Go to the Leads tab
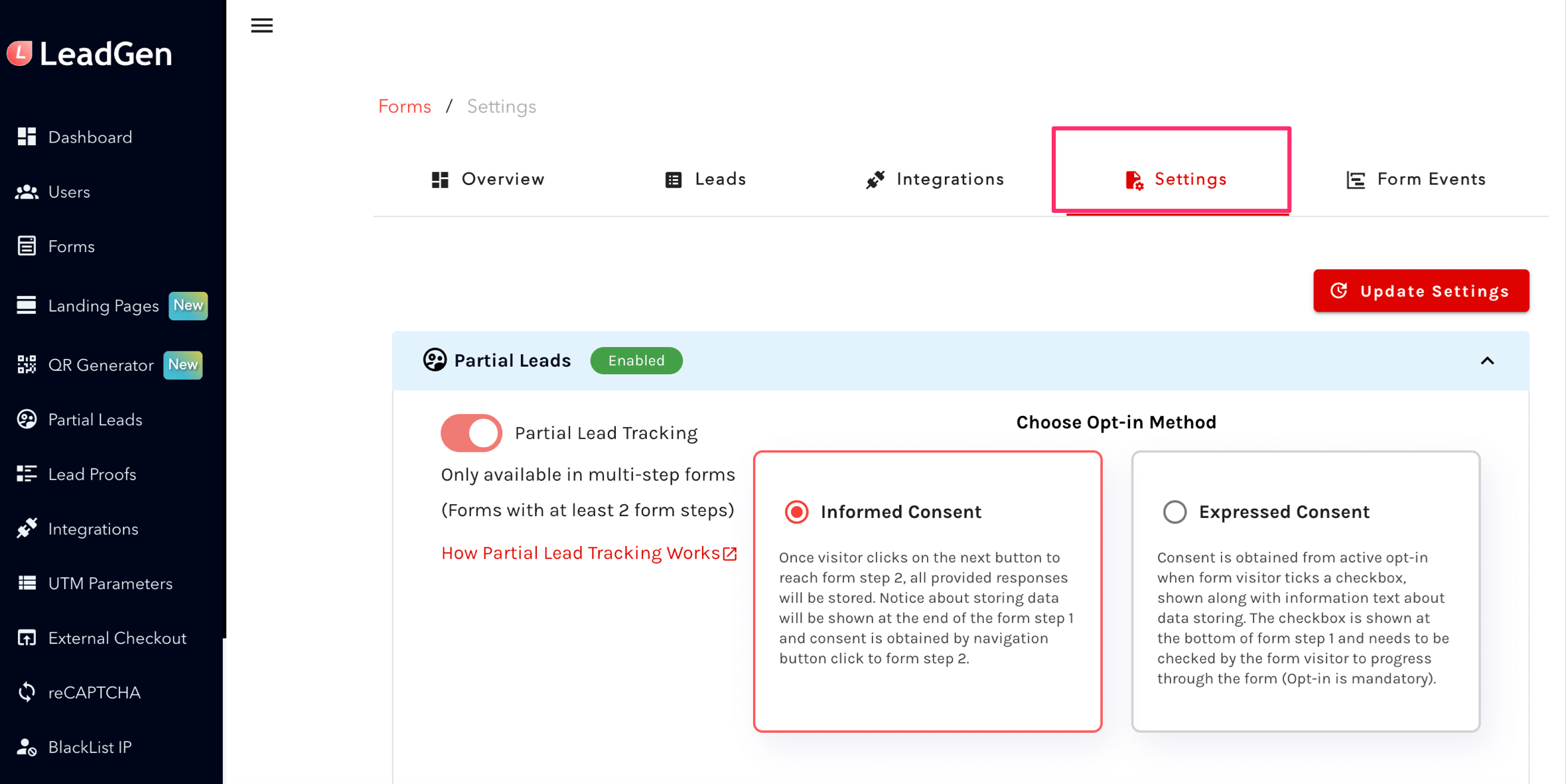The height and width of the screenshot is (784, 1566). coord(705,179)
